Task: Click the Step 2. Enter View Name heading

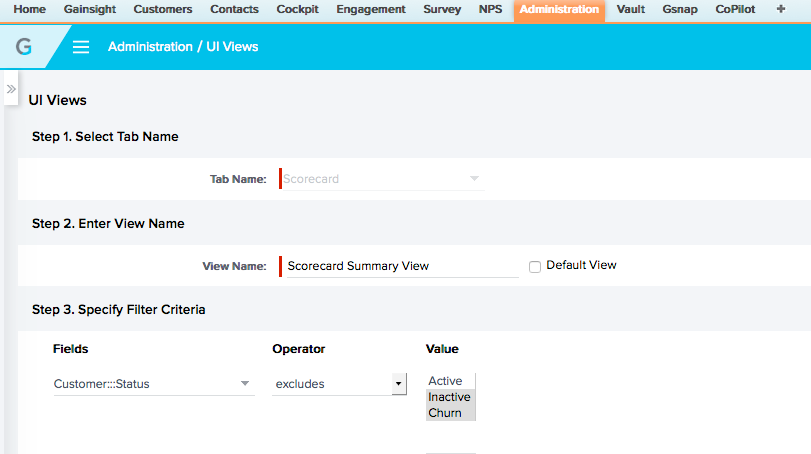Action: click(x=108, y=223)
